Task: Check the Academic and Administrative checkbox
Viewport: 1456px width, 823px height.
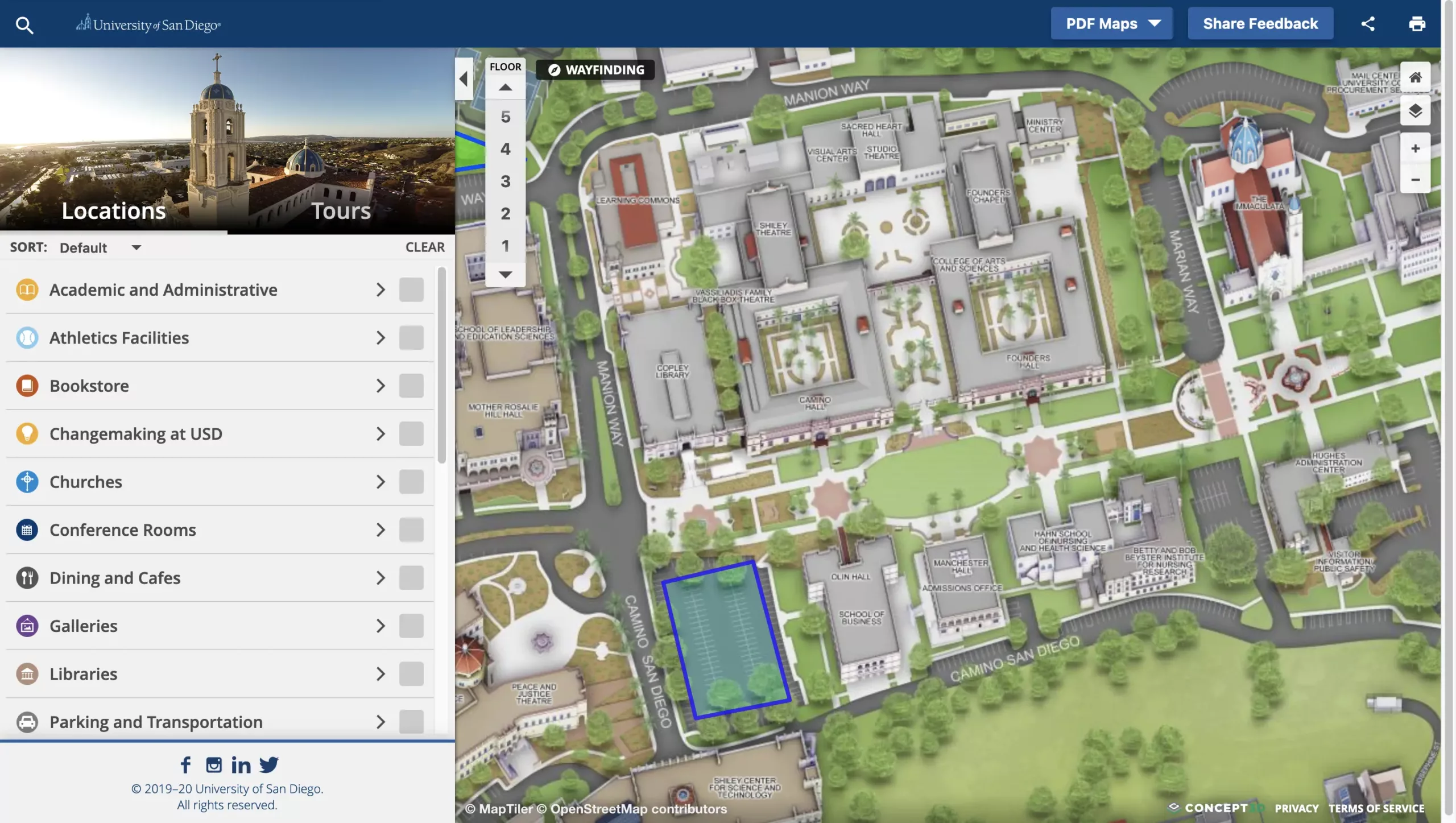Action: click(411, 290)
